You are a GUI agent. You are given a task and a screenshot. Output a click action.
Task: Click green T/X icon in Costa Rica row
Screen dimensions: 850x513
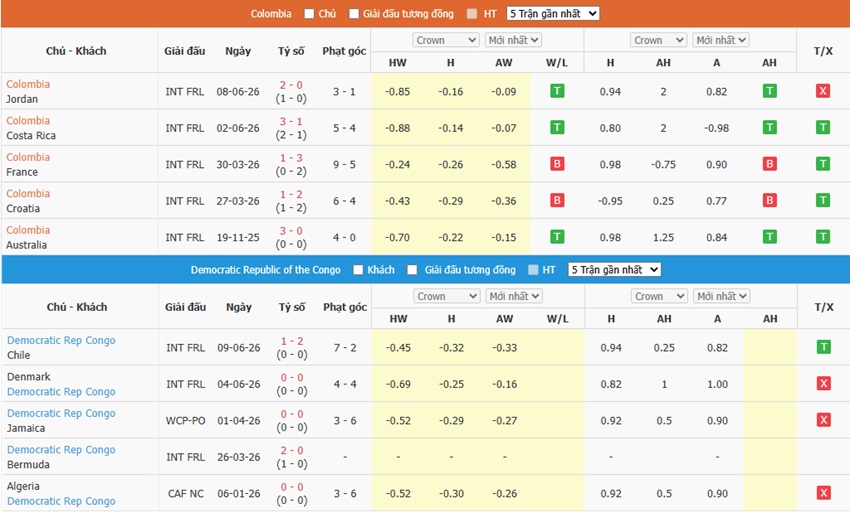pos(823,127)
